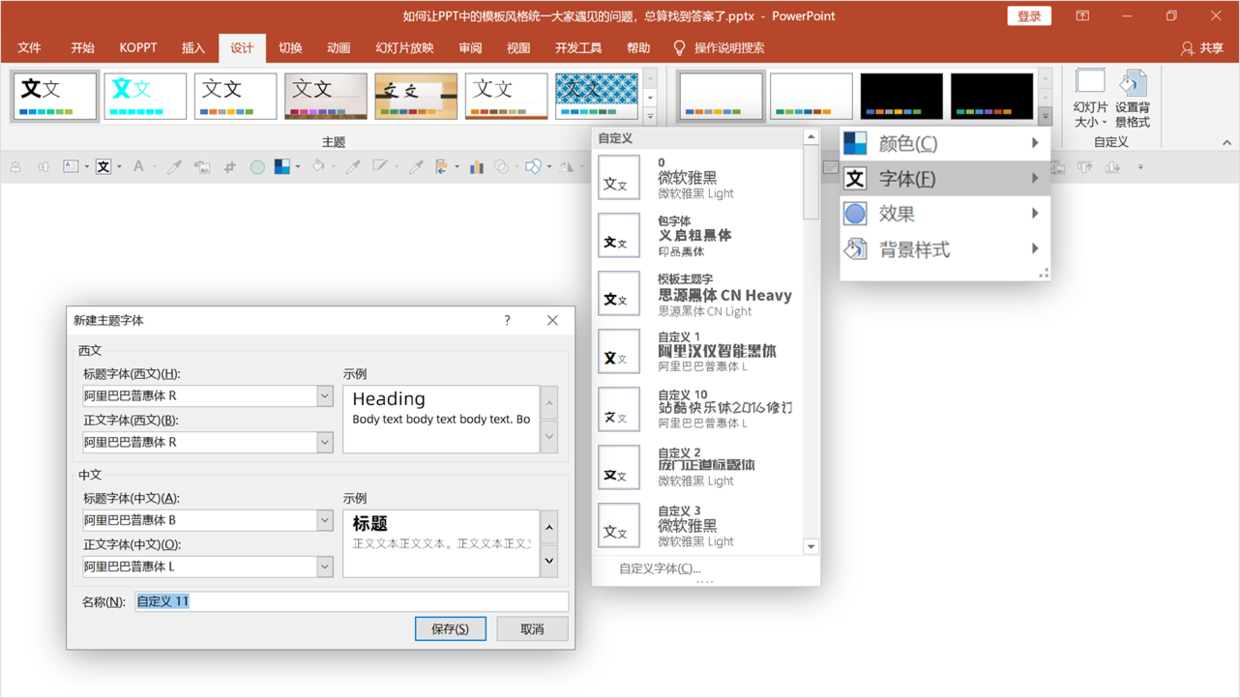The width and height of the screenshot is (1240, 698).
Task: Click font list scrollbar down arrow
Action: pyautogui.click(x=811, y=547)
